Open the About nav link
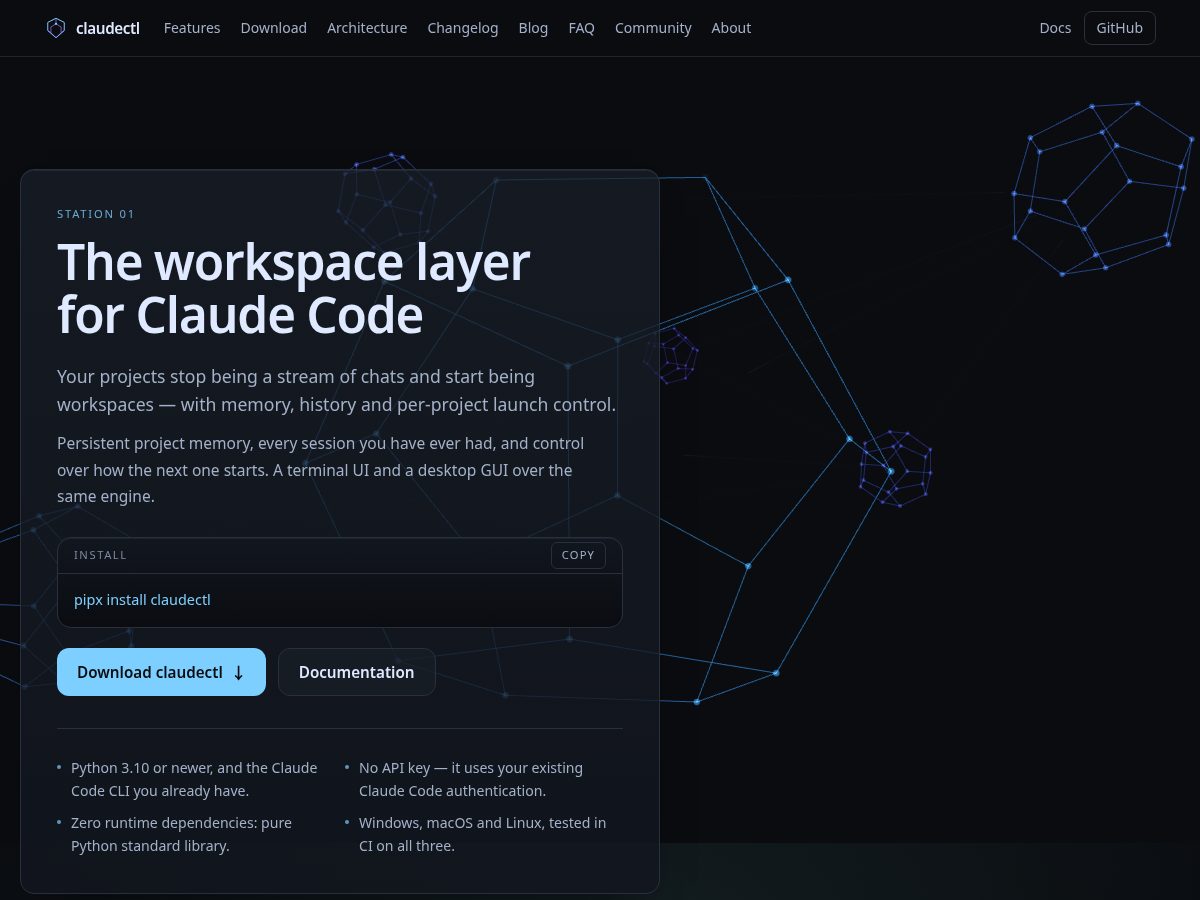This screenshot has height=900, width=1200. click(731, 28)
